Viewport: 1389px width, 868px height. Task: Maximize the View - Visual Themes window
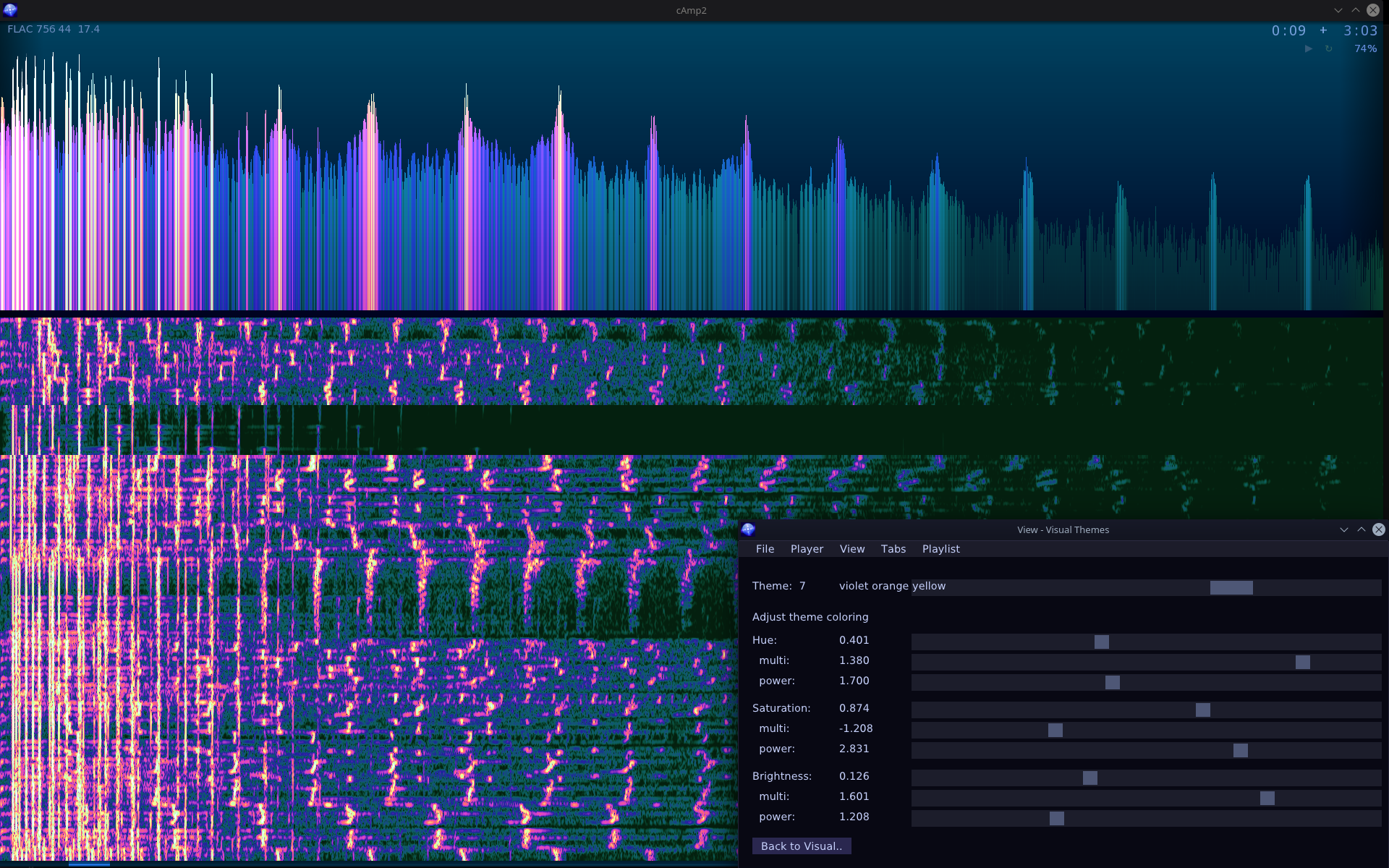(1362, 529)
